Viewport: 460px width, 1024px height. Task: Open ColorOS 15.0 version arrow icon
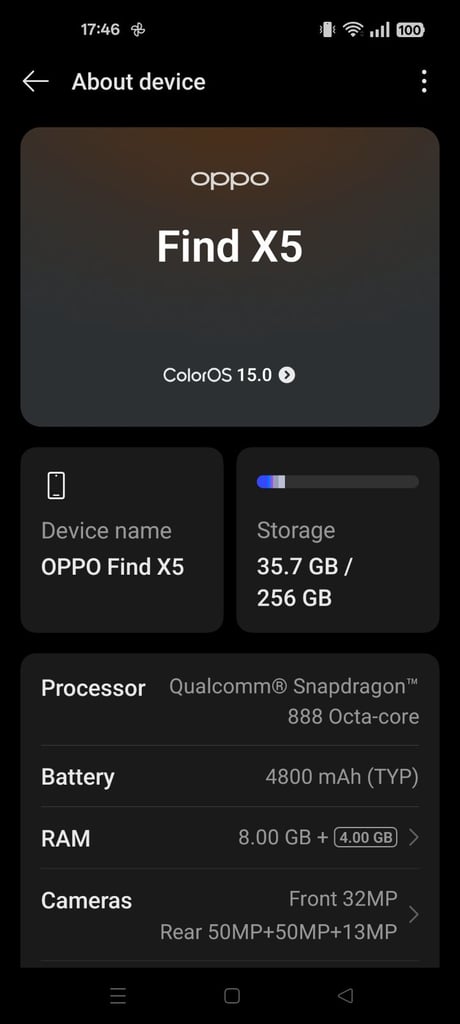[x=287, y=375]
